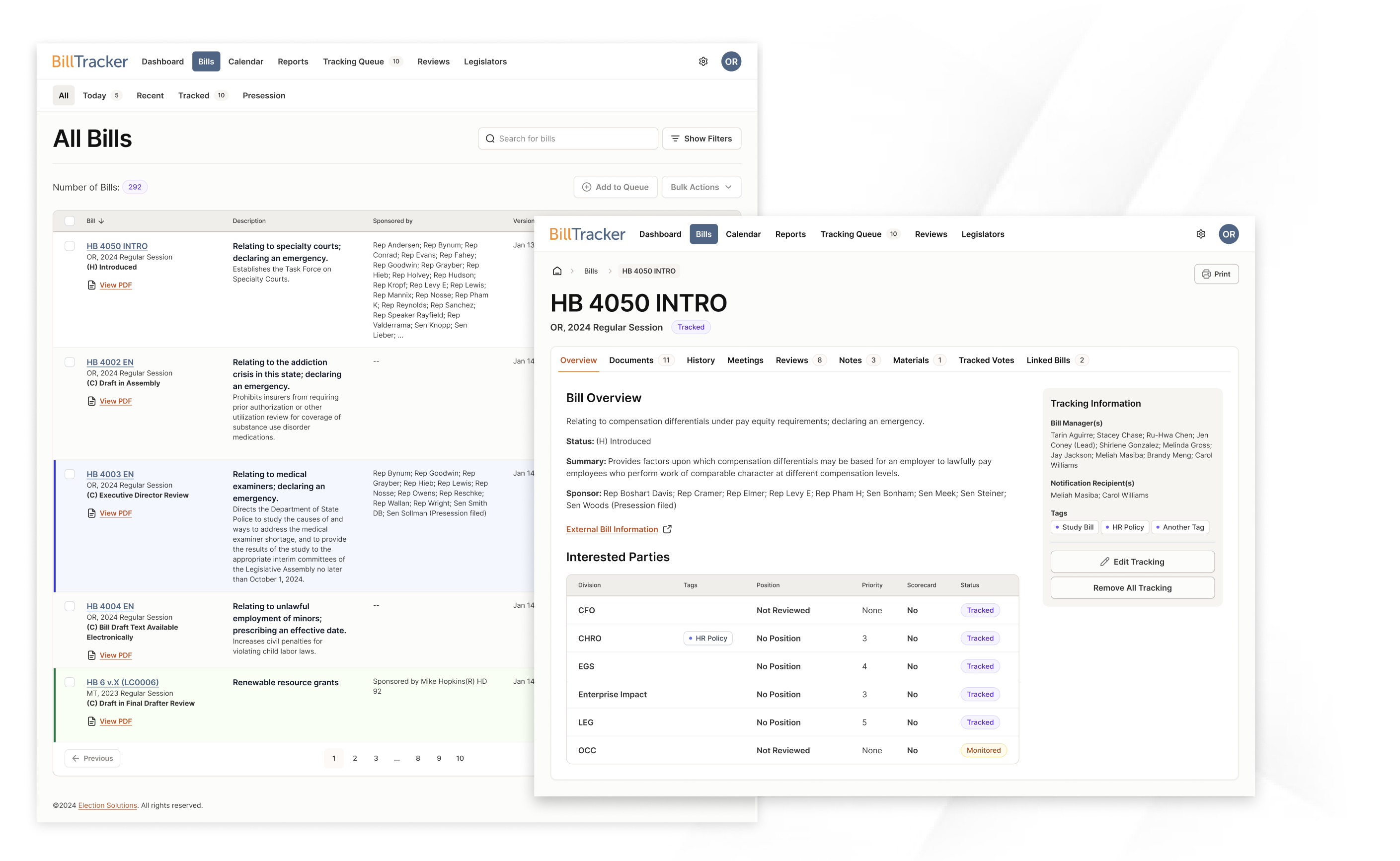Check the HB 4003 EN row checkbox
This screenshot has height=861, width=1400.
tap(70, 474)
